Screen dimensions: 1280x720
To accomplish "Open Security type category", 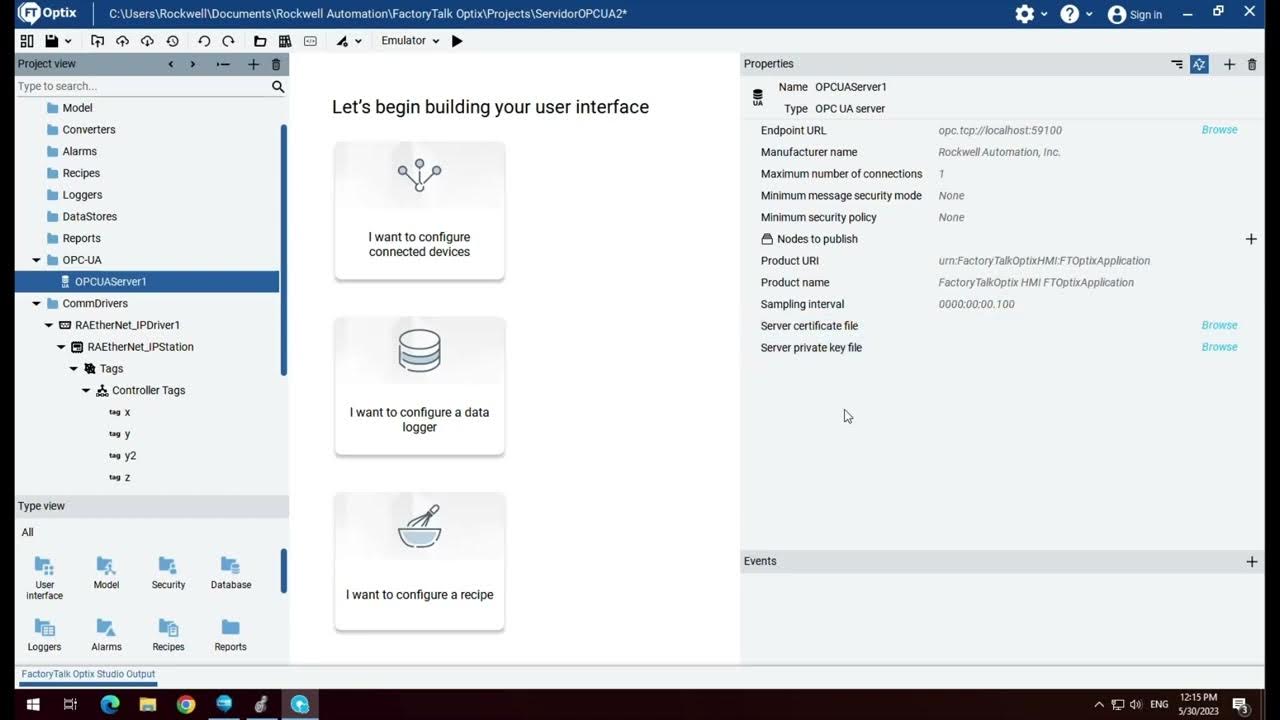I will click(168, 573).
